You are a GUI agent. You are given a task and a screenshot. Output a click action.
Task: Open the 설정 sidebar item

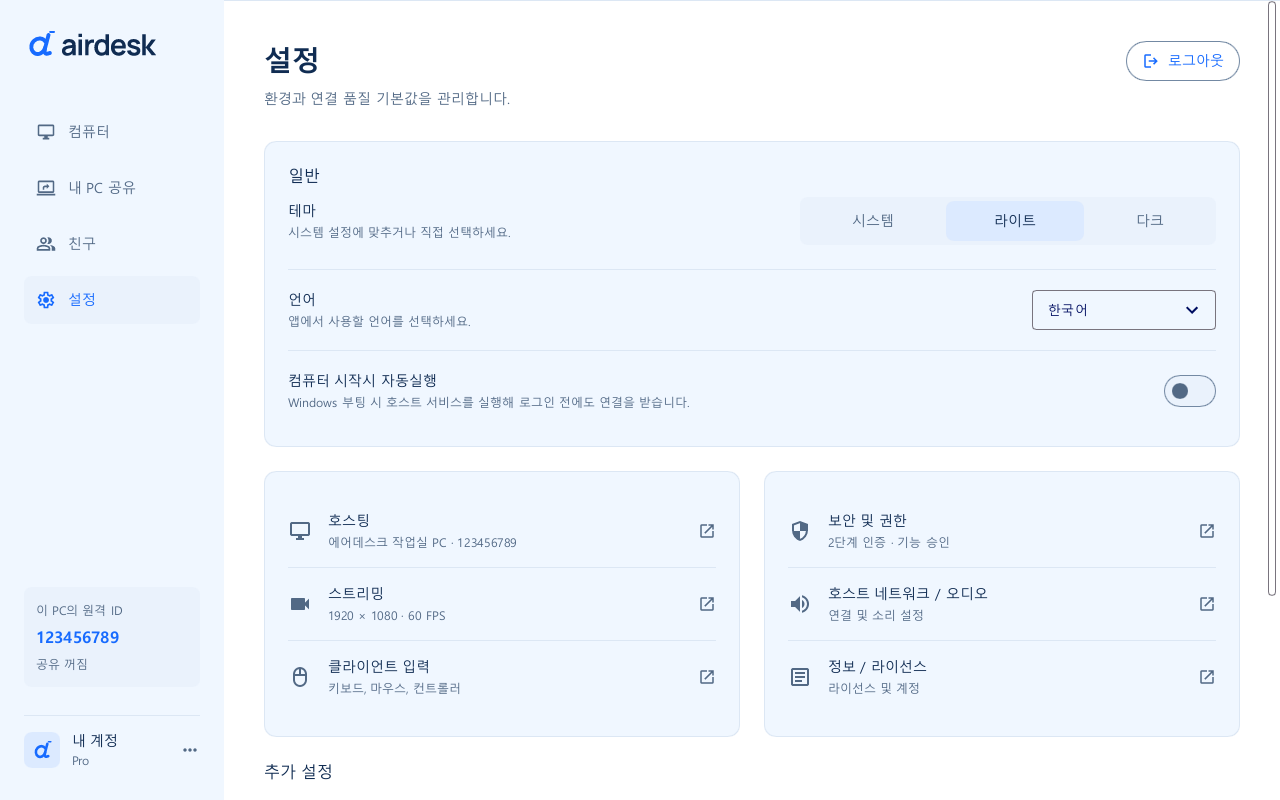[112, 300]
